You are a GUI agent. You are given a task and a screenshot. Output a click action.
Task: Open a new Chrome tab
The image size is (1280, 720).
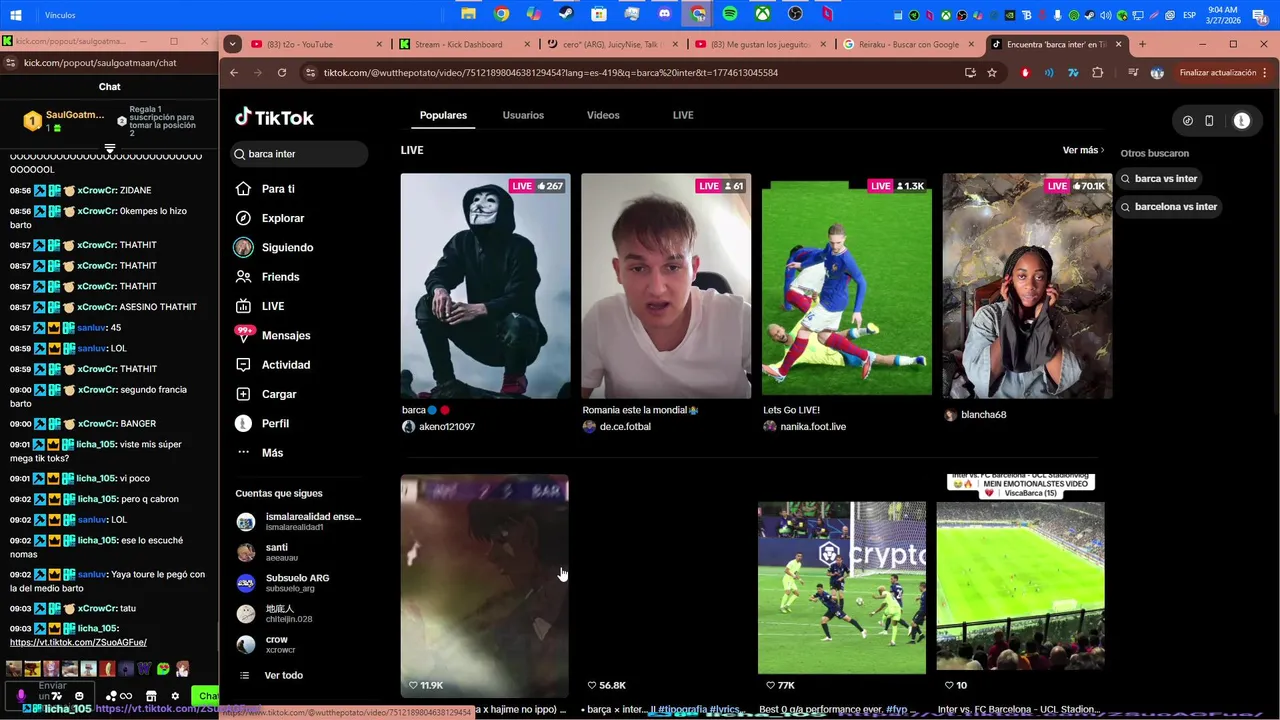coord(1143,44)
